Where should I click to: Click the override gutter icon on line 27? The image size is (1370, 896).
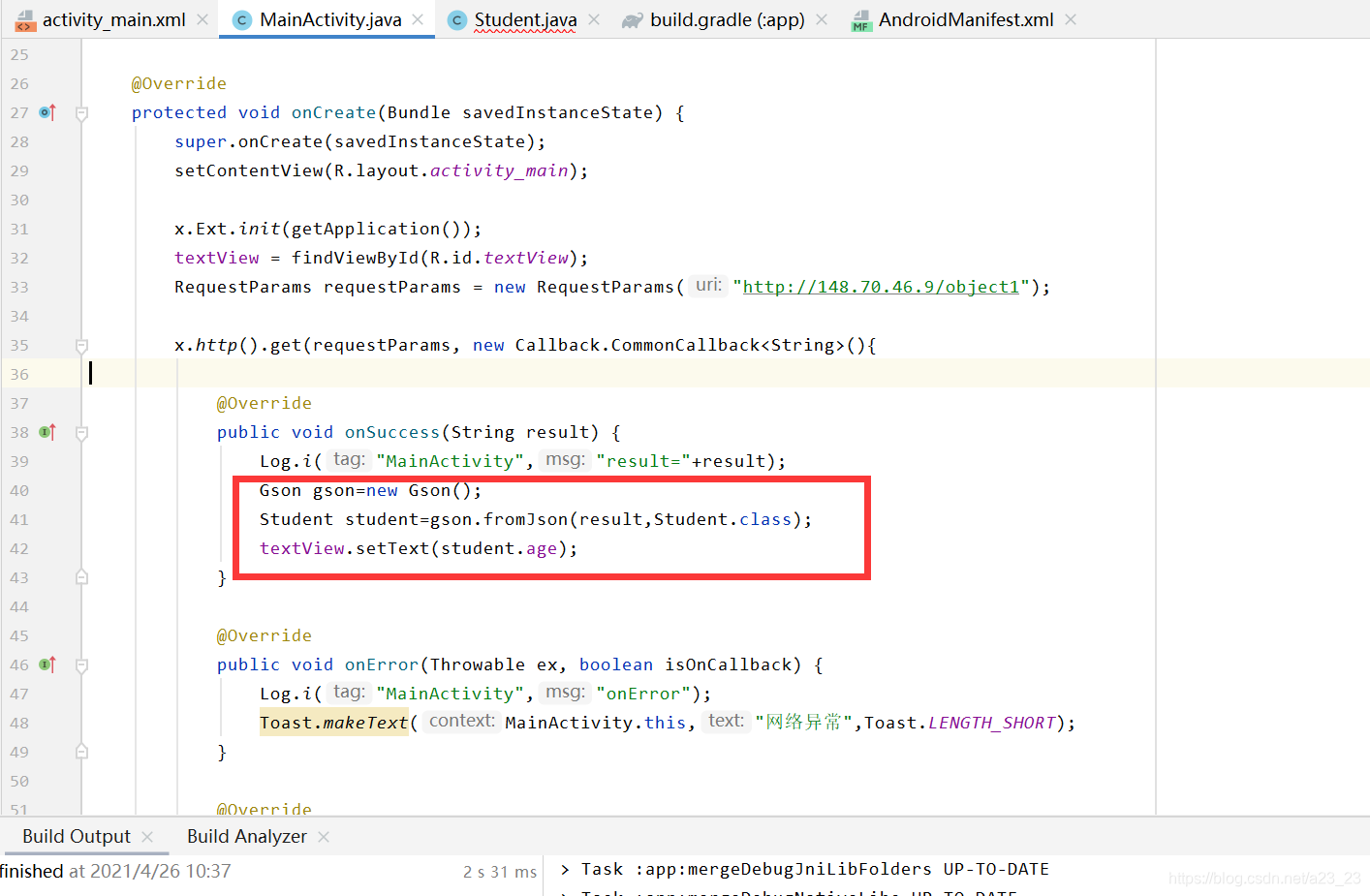click(47, 112)
